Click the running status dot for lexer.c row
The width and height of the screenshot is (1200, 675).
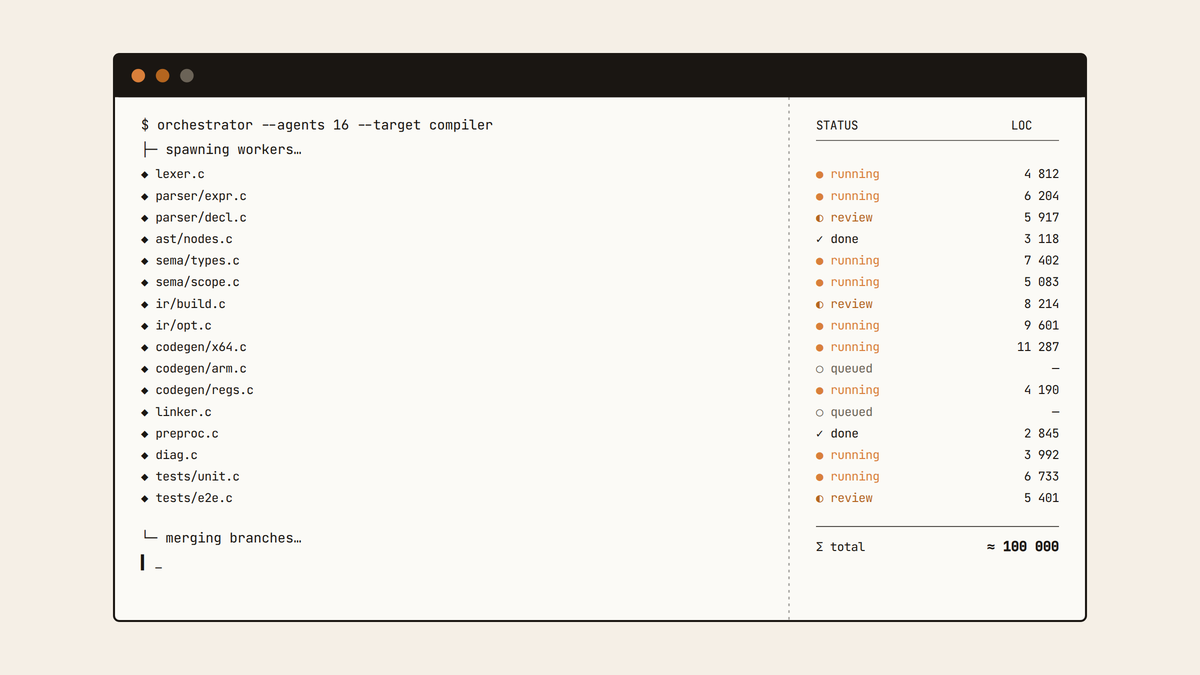[x=820, y=174]
